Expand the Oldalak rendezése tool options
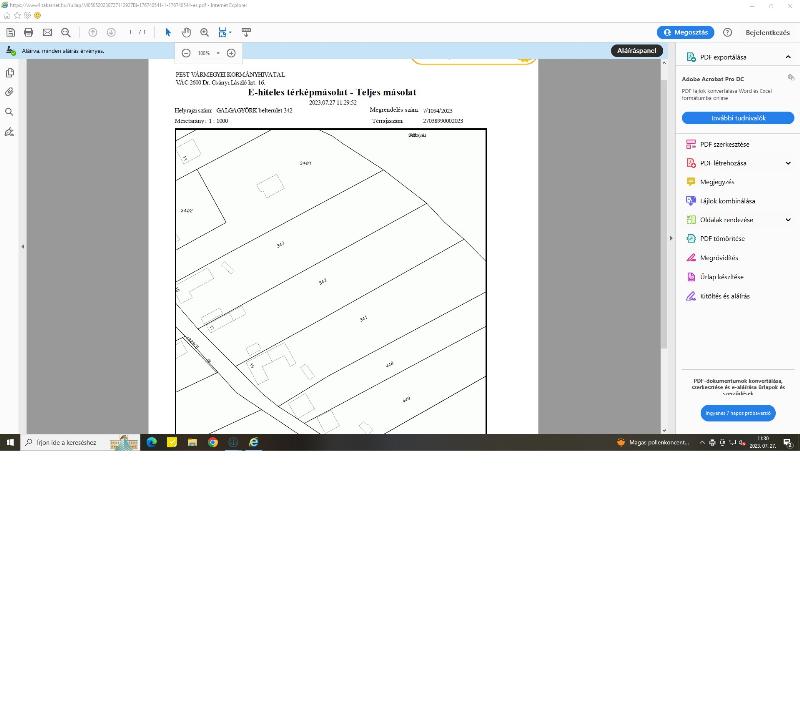Viewport: 800px width, 721px height. coord(788,220)
